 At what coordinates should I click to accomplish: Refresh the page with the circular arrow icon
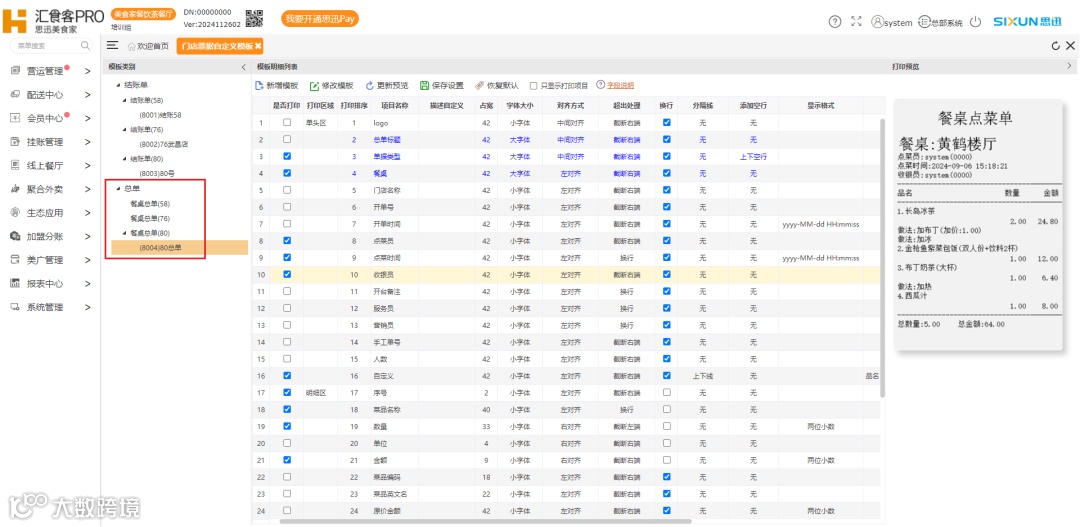[x=1055, y=46]
